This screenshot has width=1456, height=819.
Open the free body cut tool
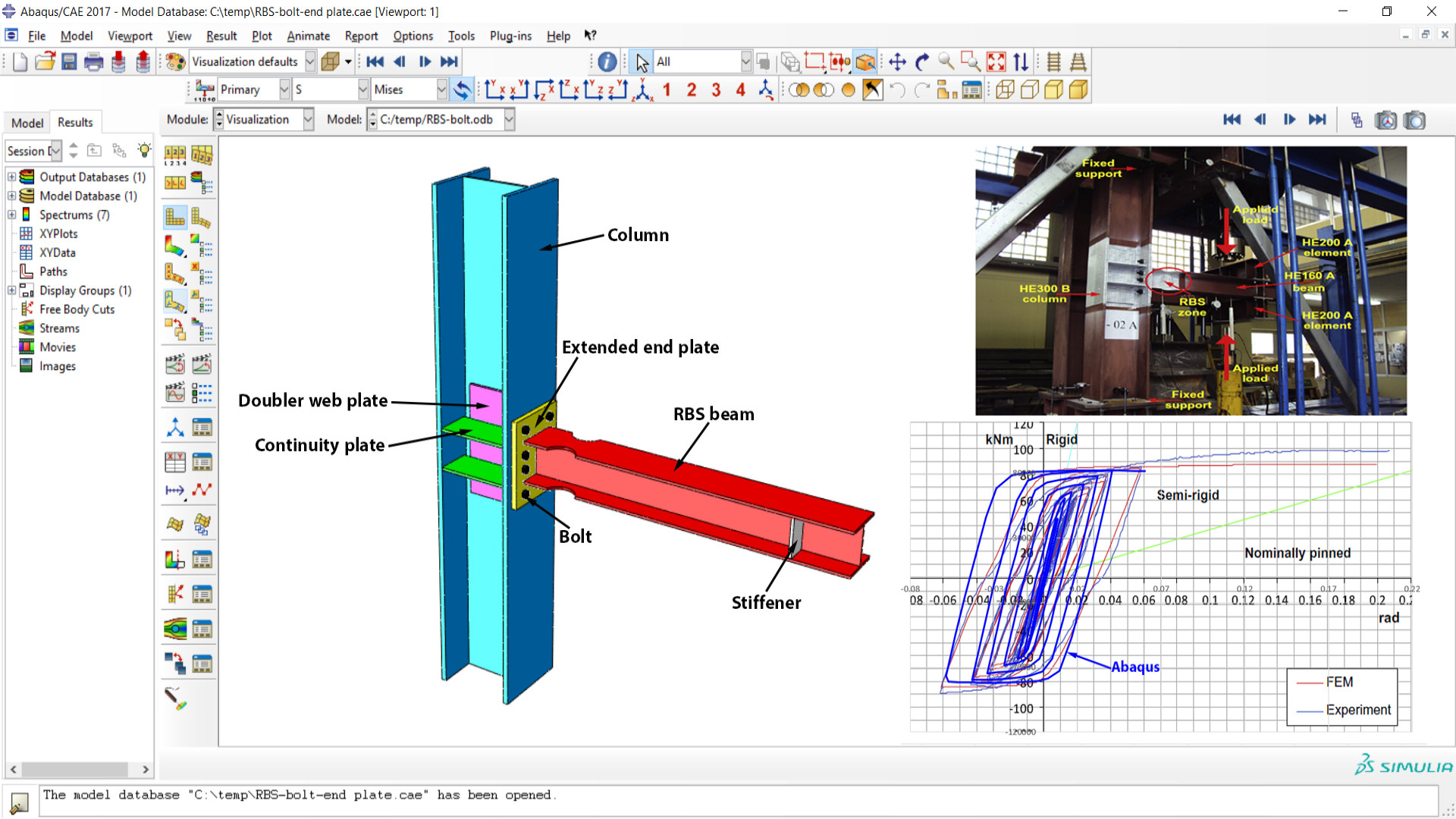point(175,595)
